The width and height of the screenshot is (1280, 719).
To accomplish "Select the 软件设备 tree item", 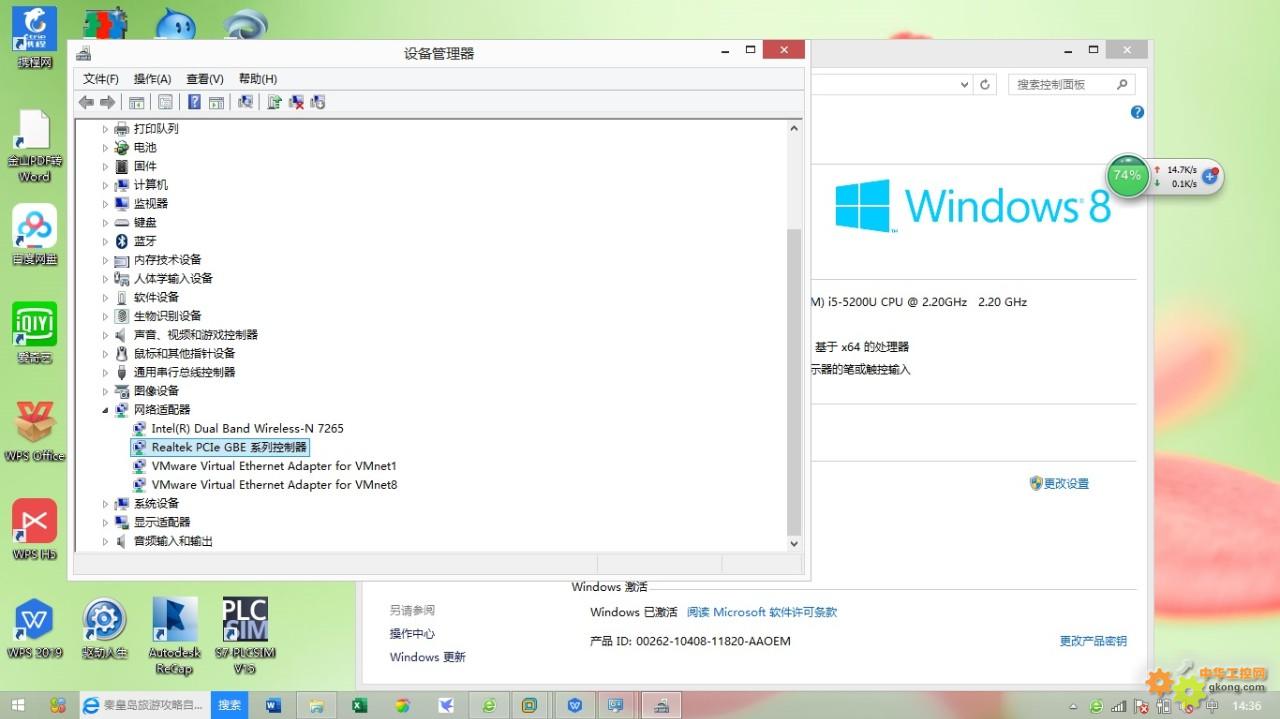I will click(156, 297).
